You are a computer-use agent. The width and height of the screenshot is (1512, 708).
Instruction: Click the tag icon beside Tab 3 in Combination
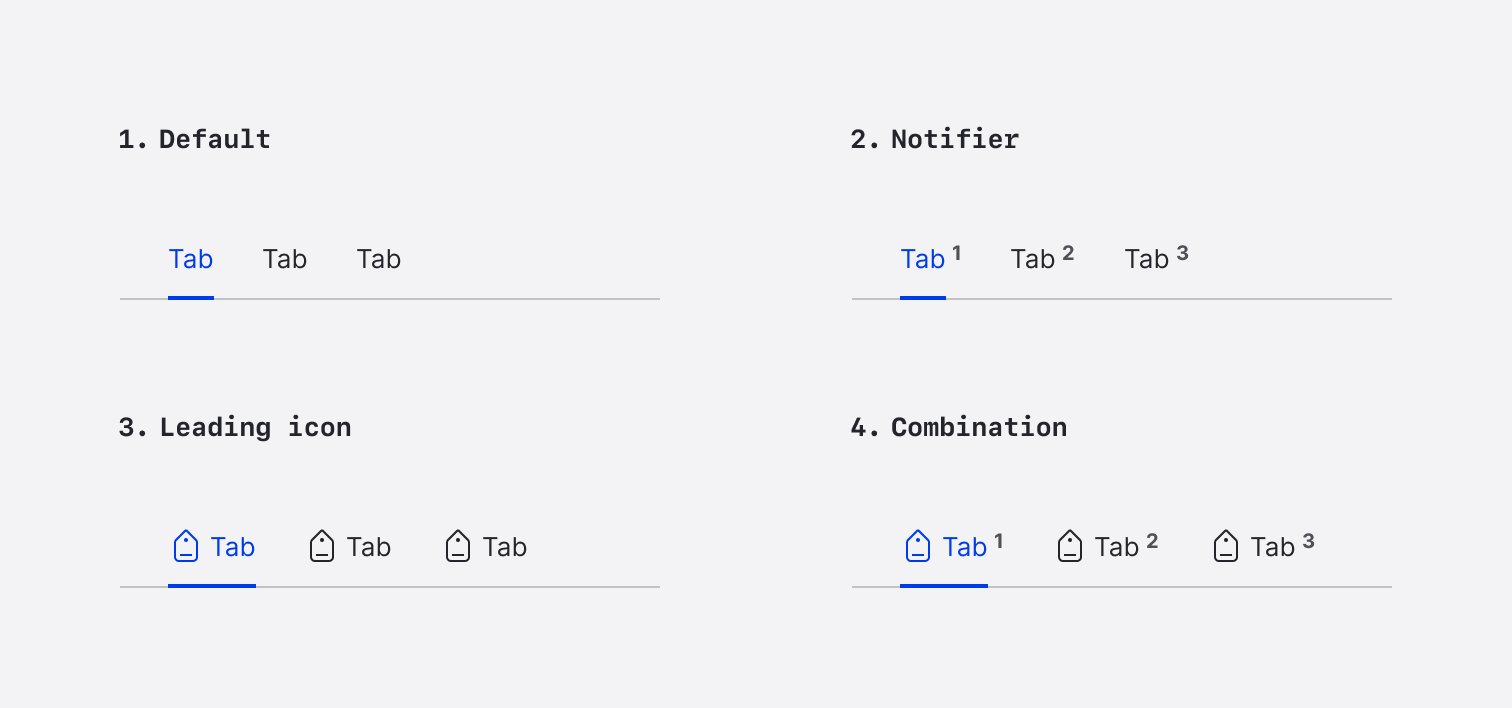point(1226,546)
